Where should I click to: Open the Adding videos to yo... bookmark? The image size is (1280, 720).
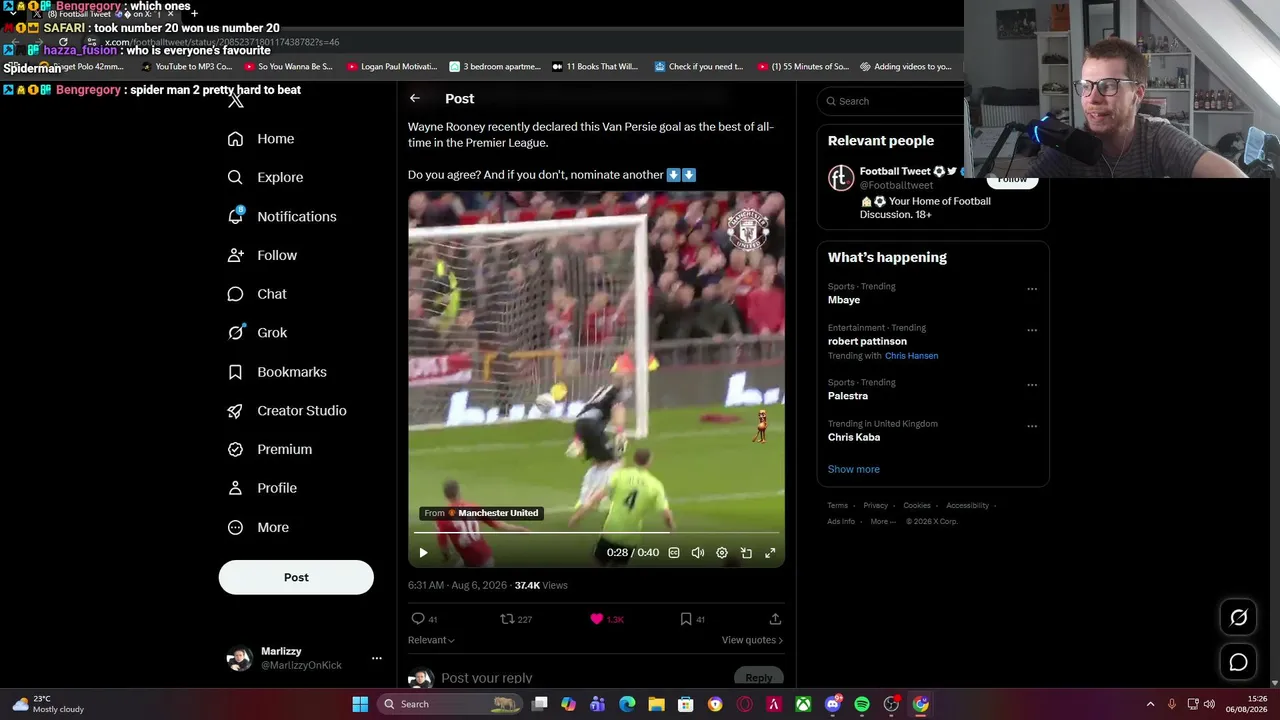click(x=905, y=67)
